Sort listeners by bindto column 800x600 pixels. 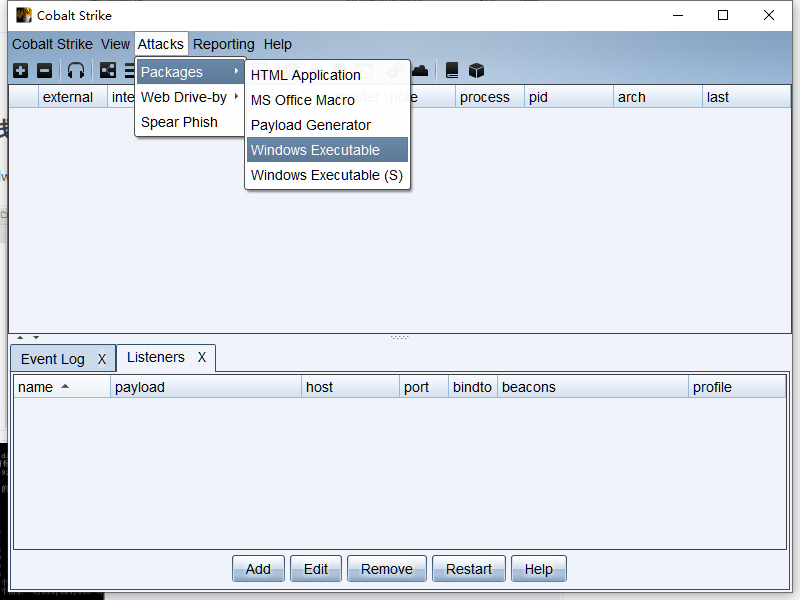click(473, 387)
